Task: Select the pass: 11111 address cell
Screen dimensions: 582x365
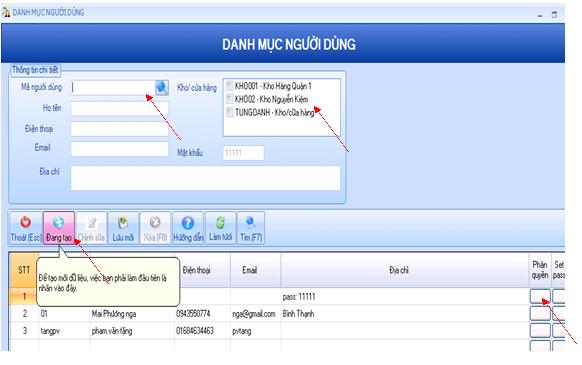Action: pos(405,297)
